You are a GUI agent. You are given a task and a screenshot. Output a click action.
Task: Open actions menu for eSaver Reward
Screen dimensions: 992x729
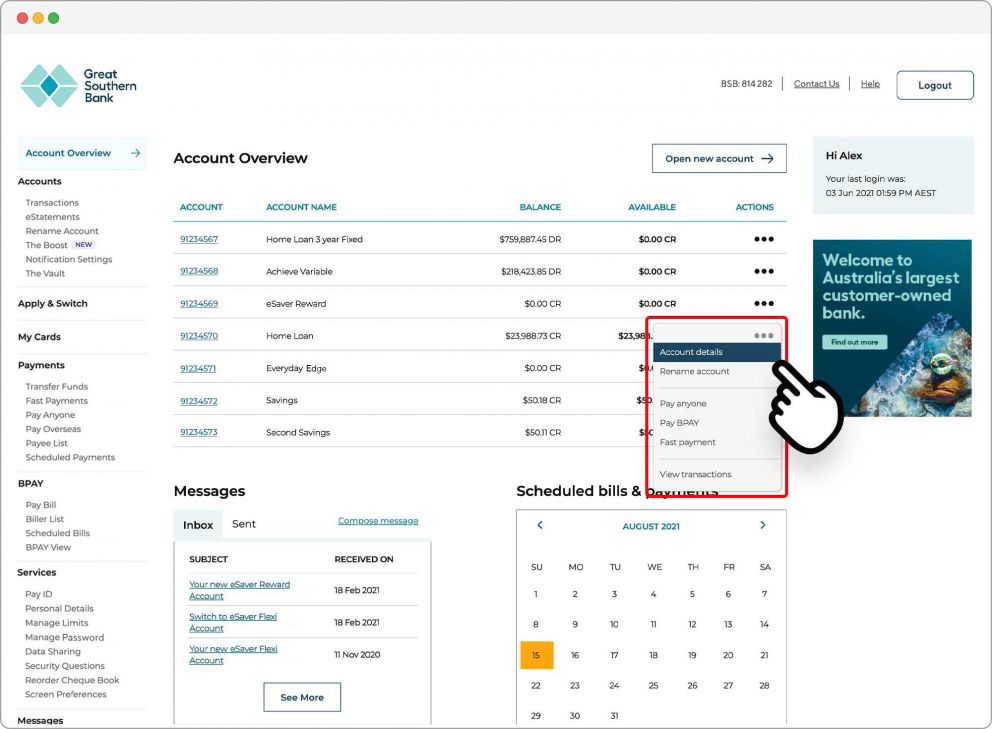click(x=764, y=304)
